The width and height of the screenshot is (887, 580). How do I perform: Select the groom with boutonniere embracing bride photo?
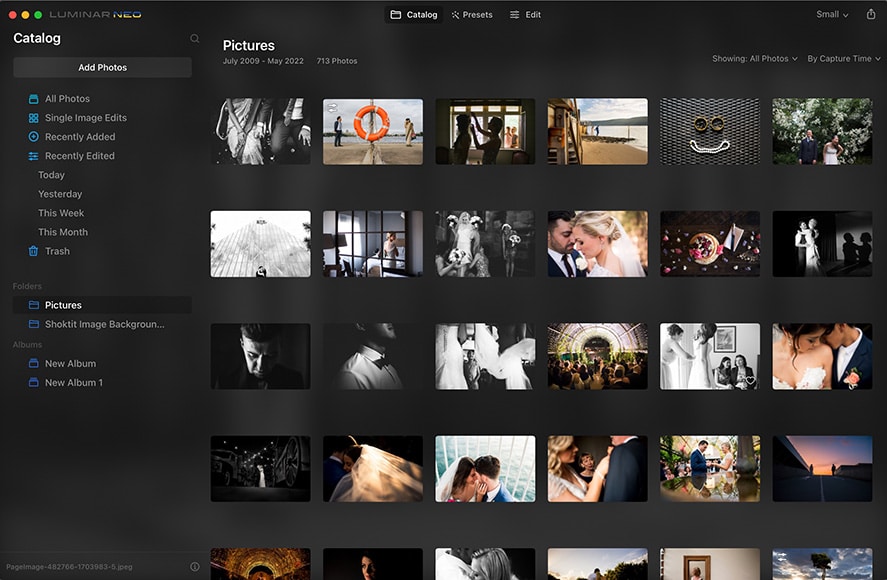pyautogui.click(x=823, y=356)
